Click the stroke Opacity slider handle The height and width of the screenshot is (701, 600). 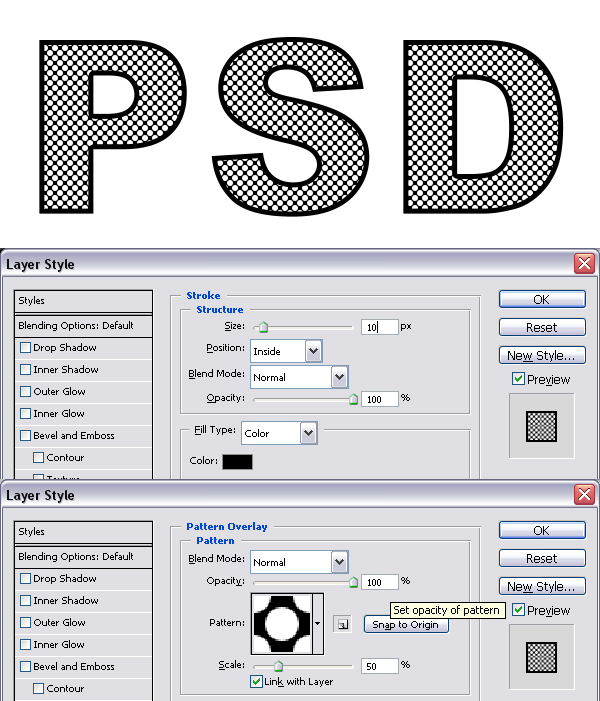click(x=353, y=399)
